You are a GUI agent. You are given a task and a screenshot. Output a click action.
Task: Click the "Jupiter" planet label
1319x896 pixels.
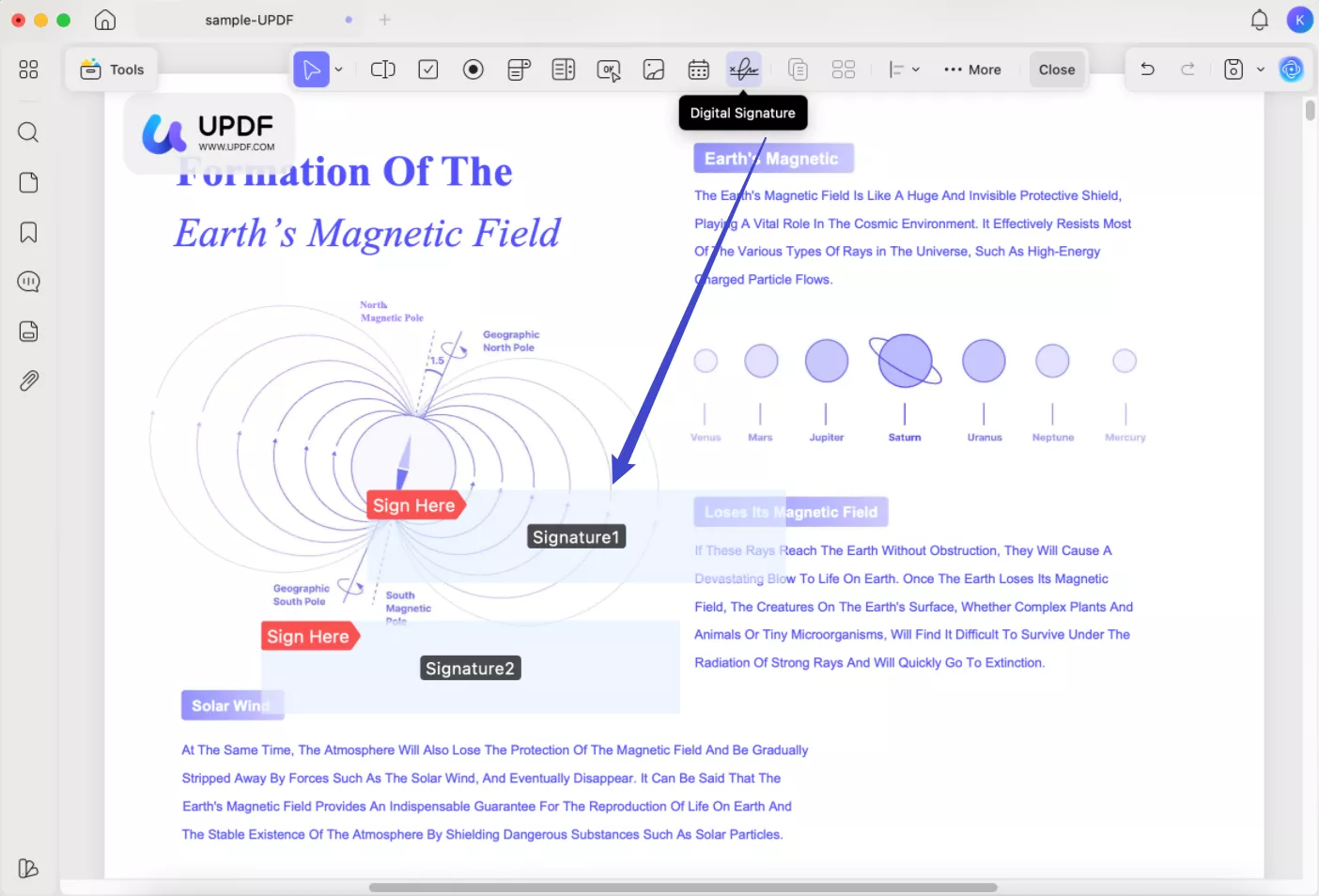coord(827,438)
